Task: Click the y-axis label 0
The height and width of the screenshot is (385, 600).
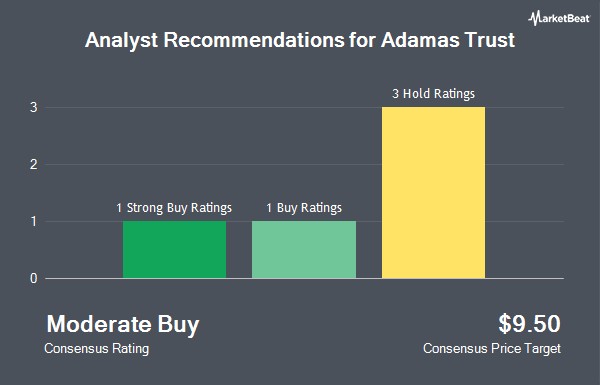Action: 34,278
